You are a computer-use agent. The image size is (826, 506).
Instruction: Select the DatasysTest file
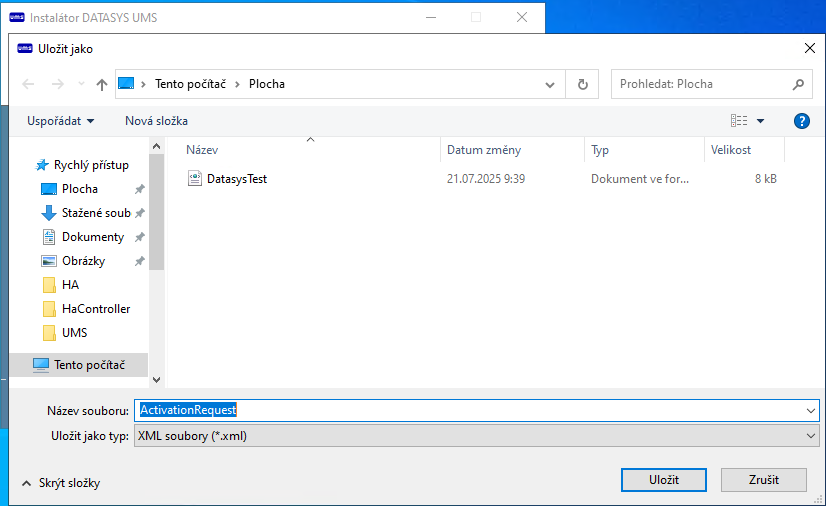237,179
